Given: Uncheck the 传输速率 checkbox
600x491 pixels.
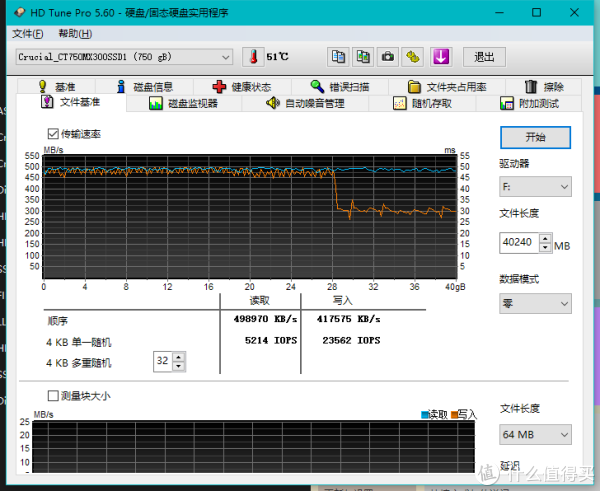Looking at the screenshot, I should (x=53, y=134).
